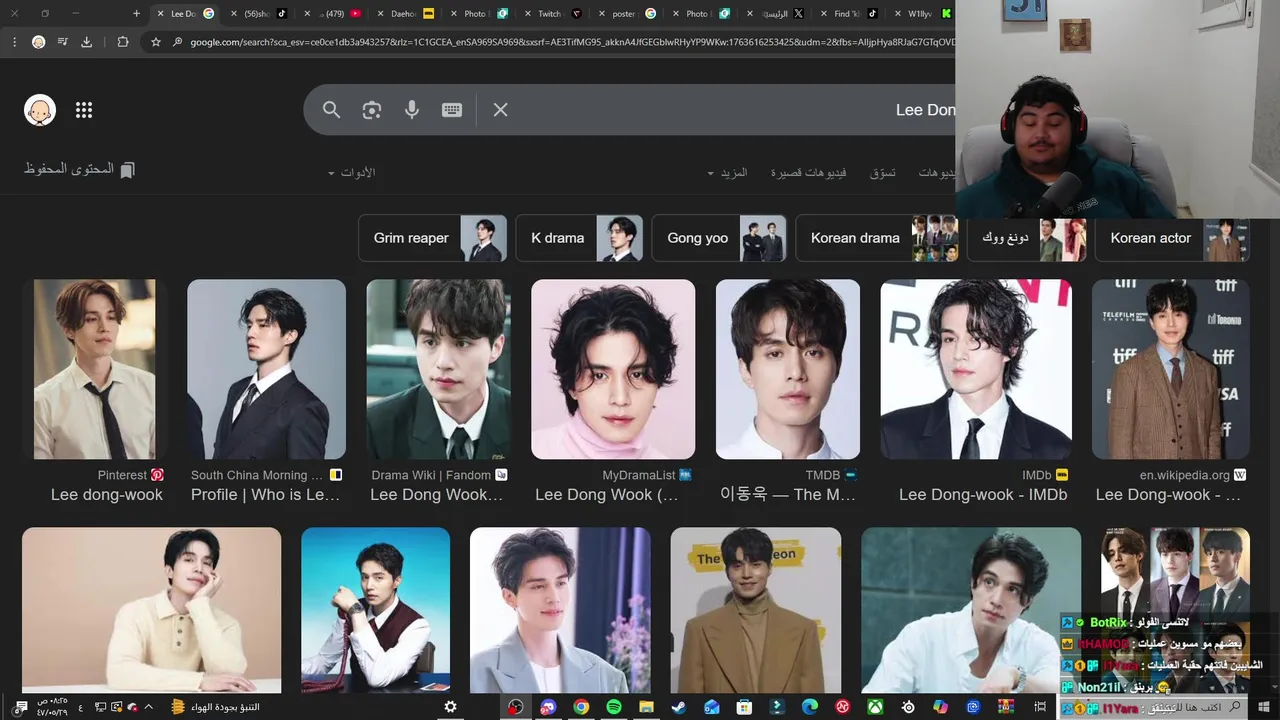Click the Google search input field
This screenshot has height=720, width=1280.
click(x=735, y=110)
